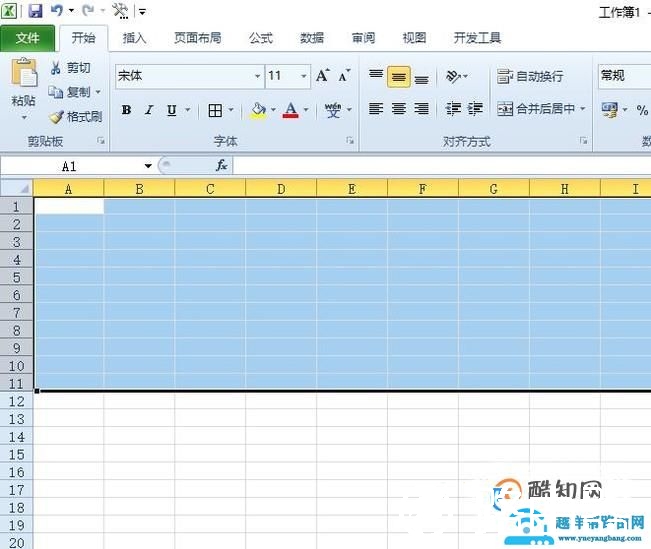Switch to the 审阅 Review tab

[x=364, y=38]
